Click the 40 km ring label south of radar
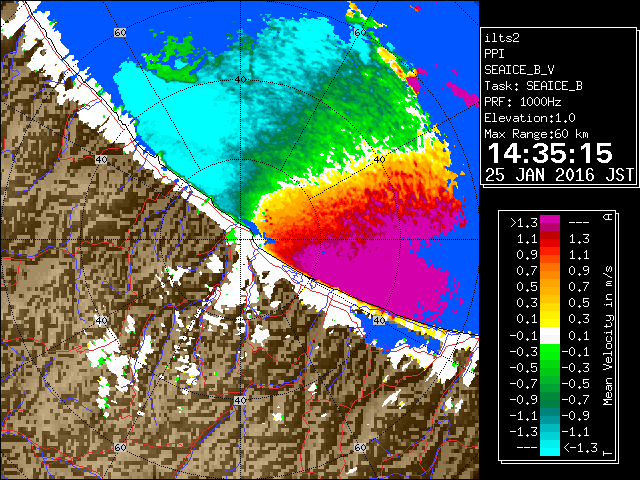Screen dimensions: 640x480 240,400
